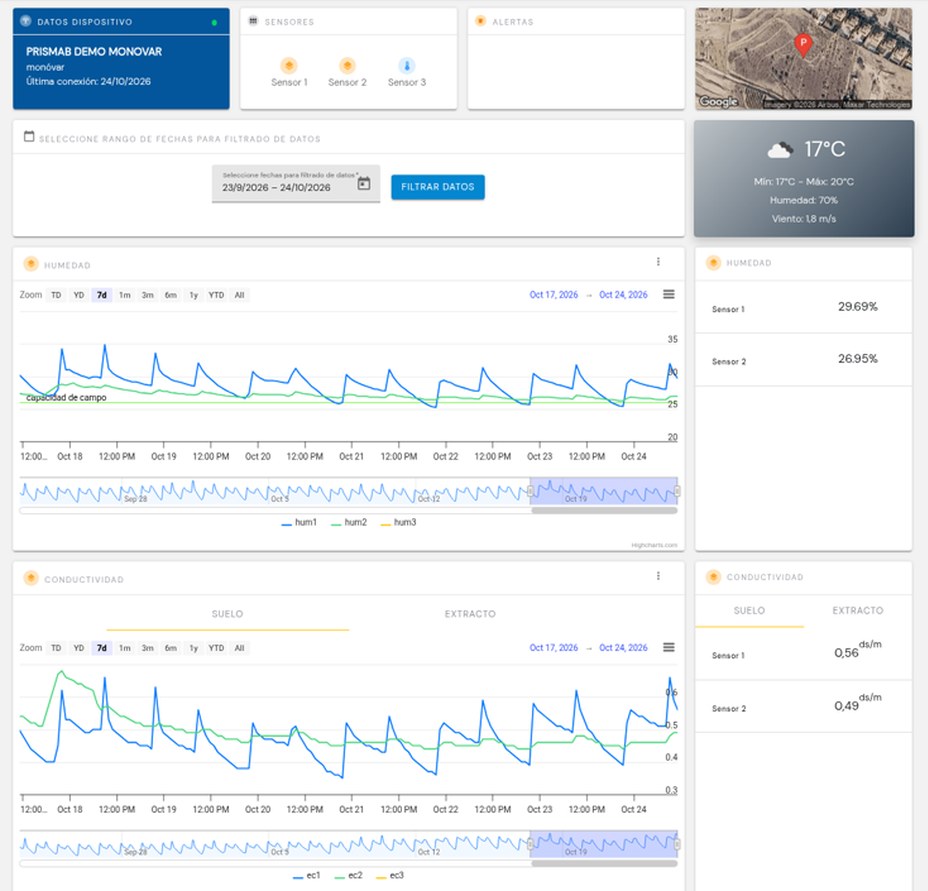The height and width of the screenshot is (891, 928).
Task: Select EXTRACTO tab in side conductivity panel
Action: 858,610
